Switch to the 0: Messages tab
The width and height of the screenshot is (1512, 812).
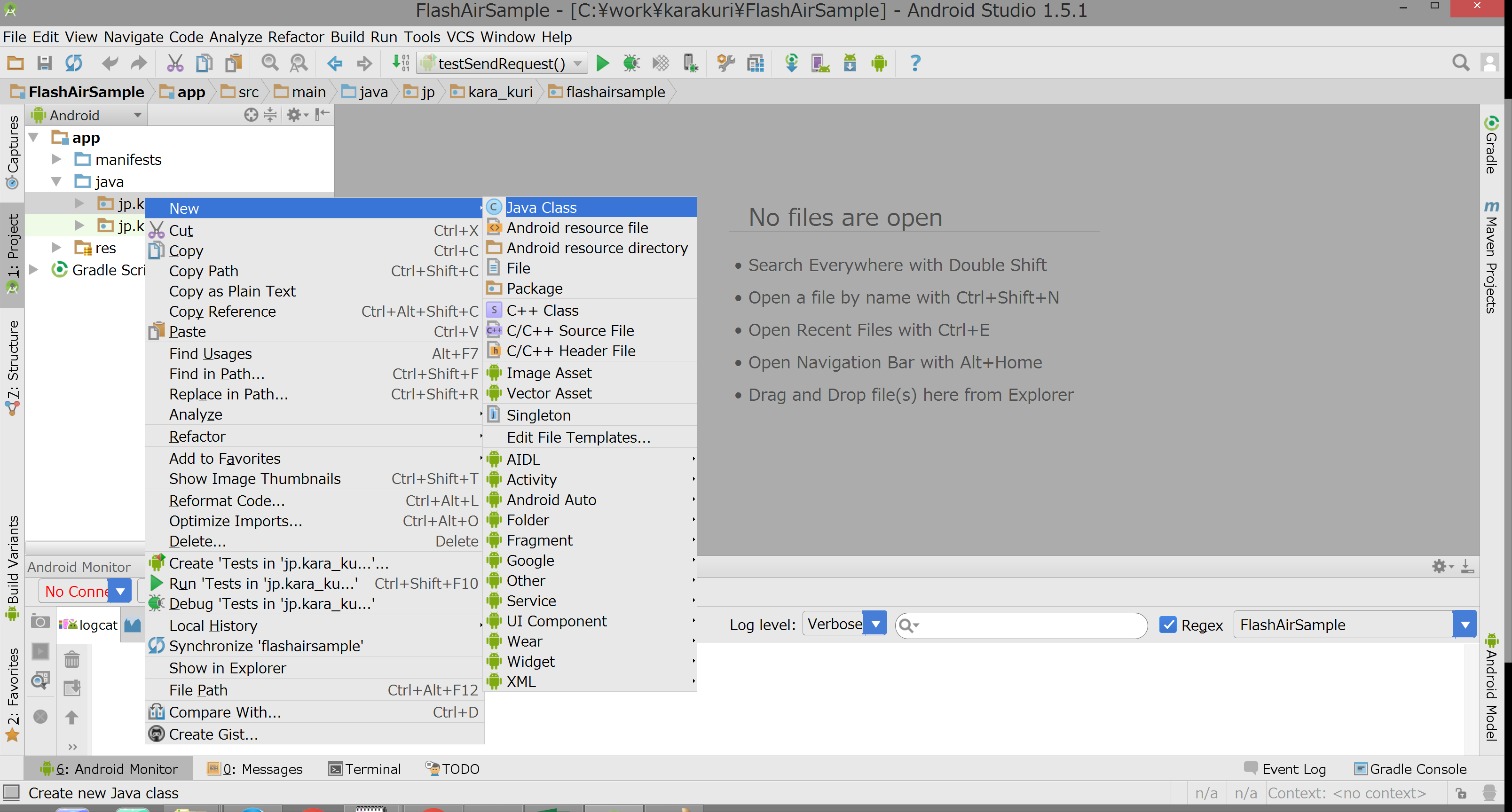click(255, 769)
